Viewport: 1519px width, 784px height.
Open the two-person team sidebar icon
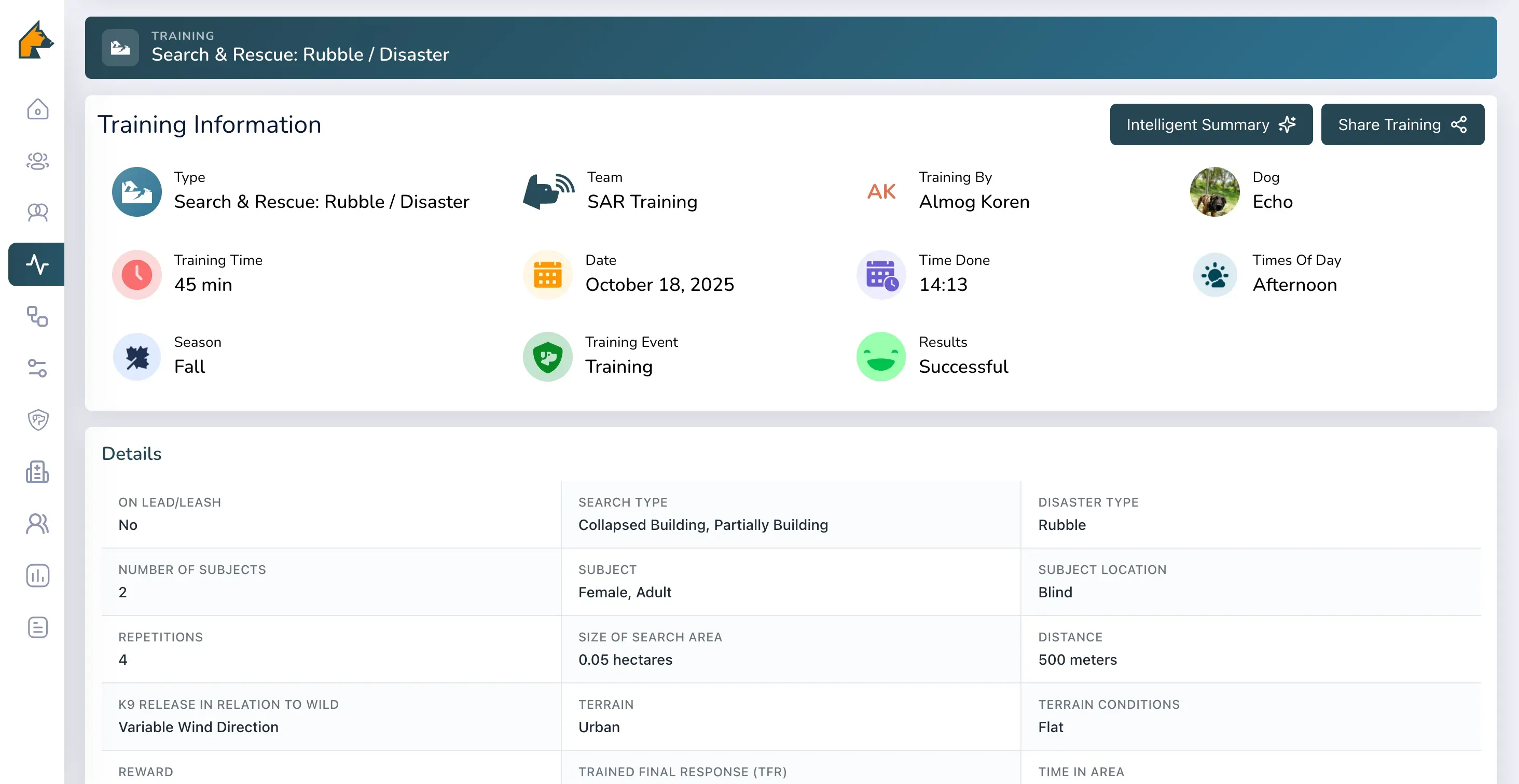[37, 212]
